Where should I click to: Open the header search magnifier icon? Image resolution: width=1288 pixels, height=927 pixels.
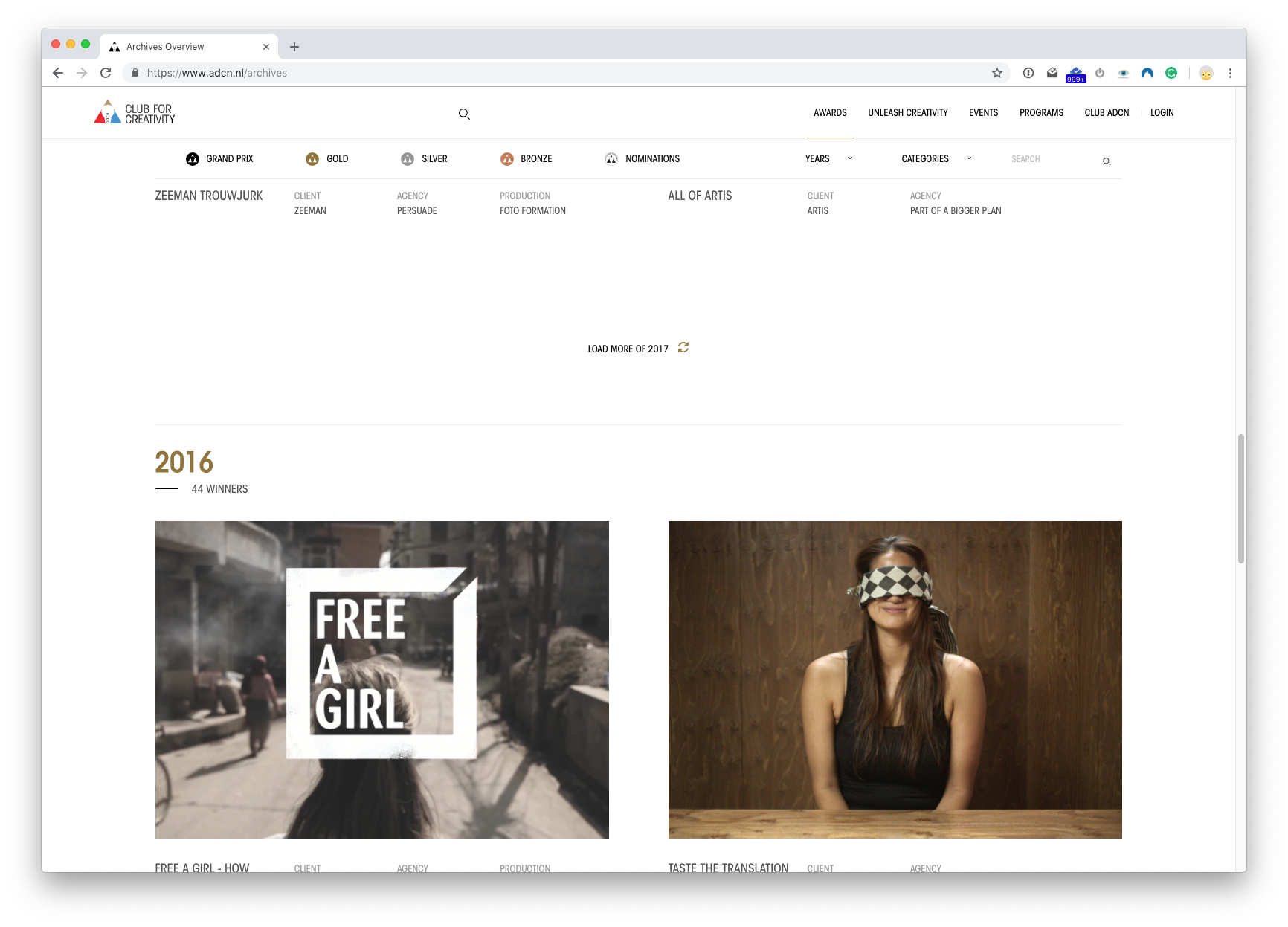(x=464, y=114)
